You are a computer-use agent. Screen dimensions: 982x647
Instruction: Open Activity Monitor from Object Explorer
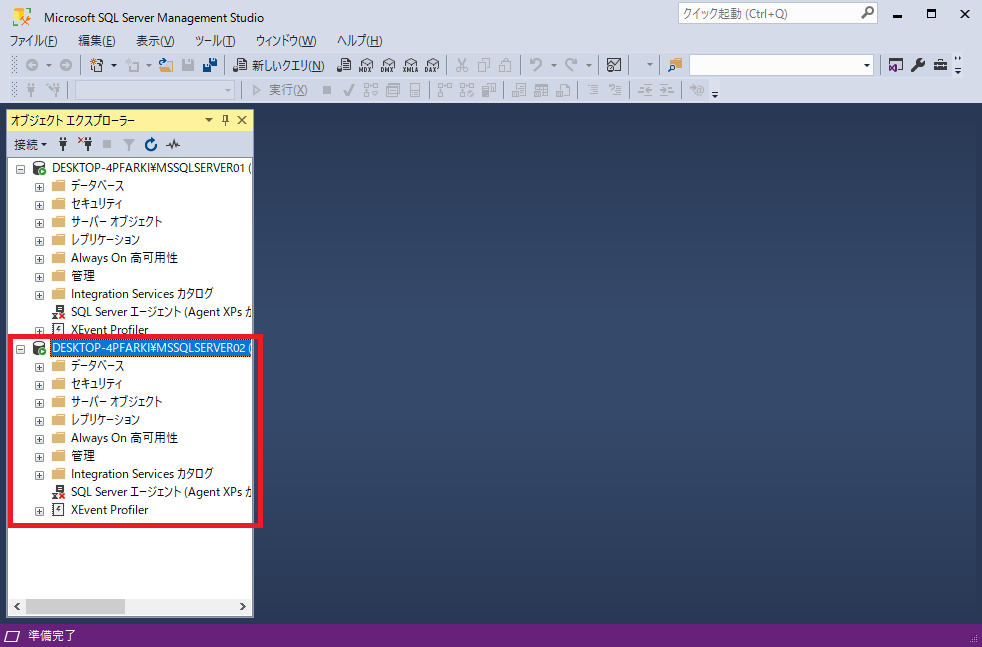click(x=172, y=144)
